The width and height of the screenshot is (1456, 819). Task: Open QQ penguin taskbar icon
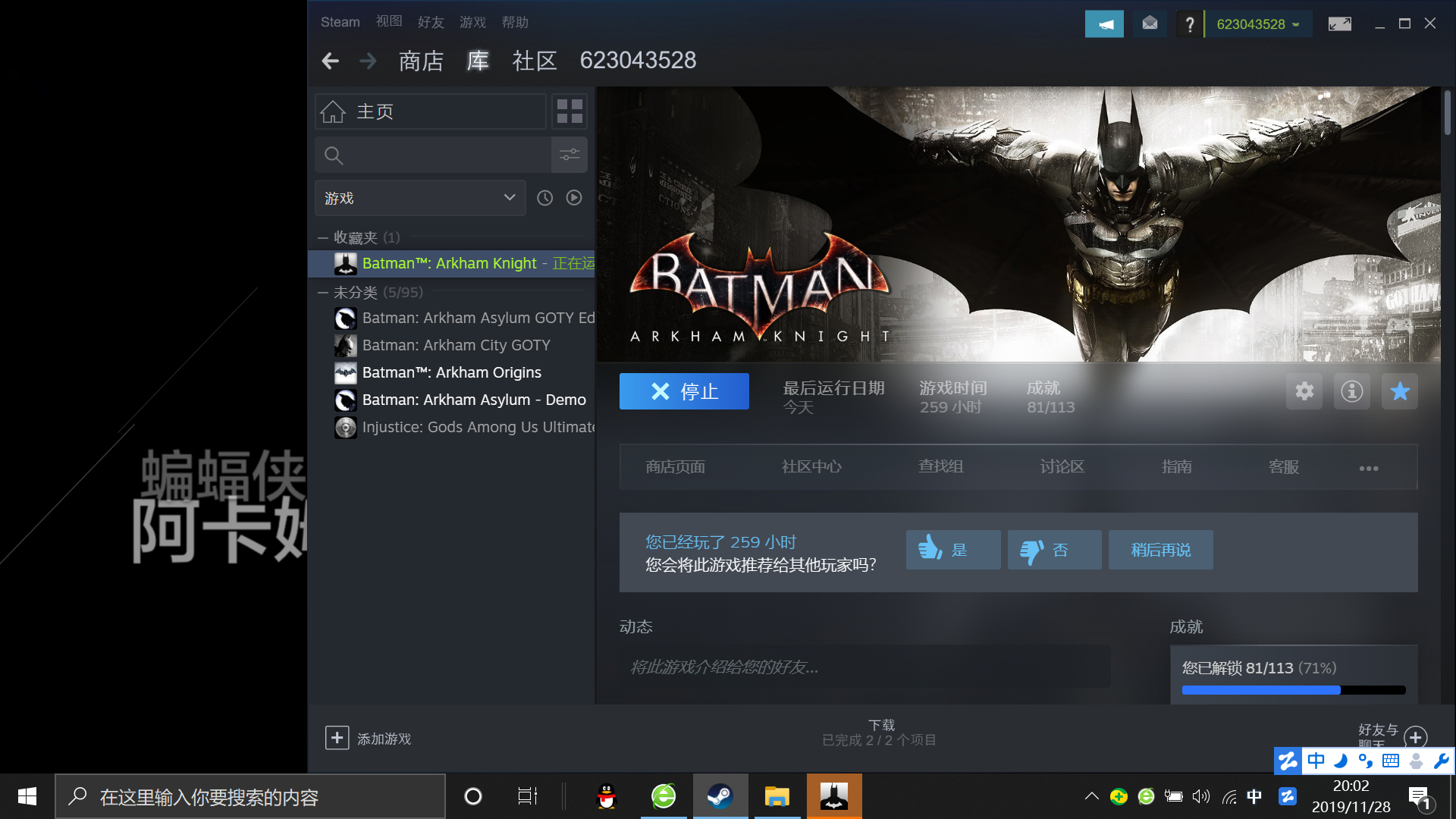(x=607, y=796)
